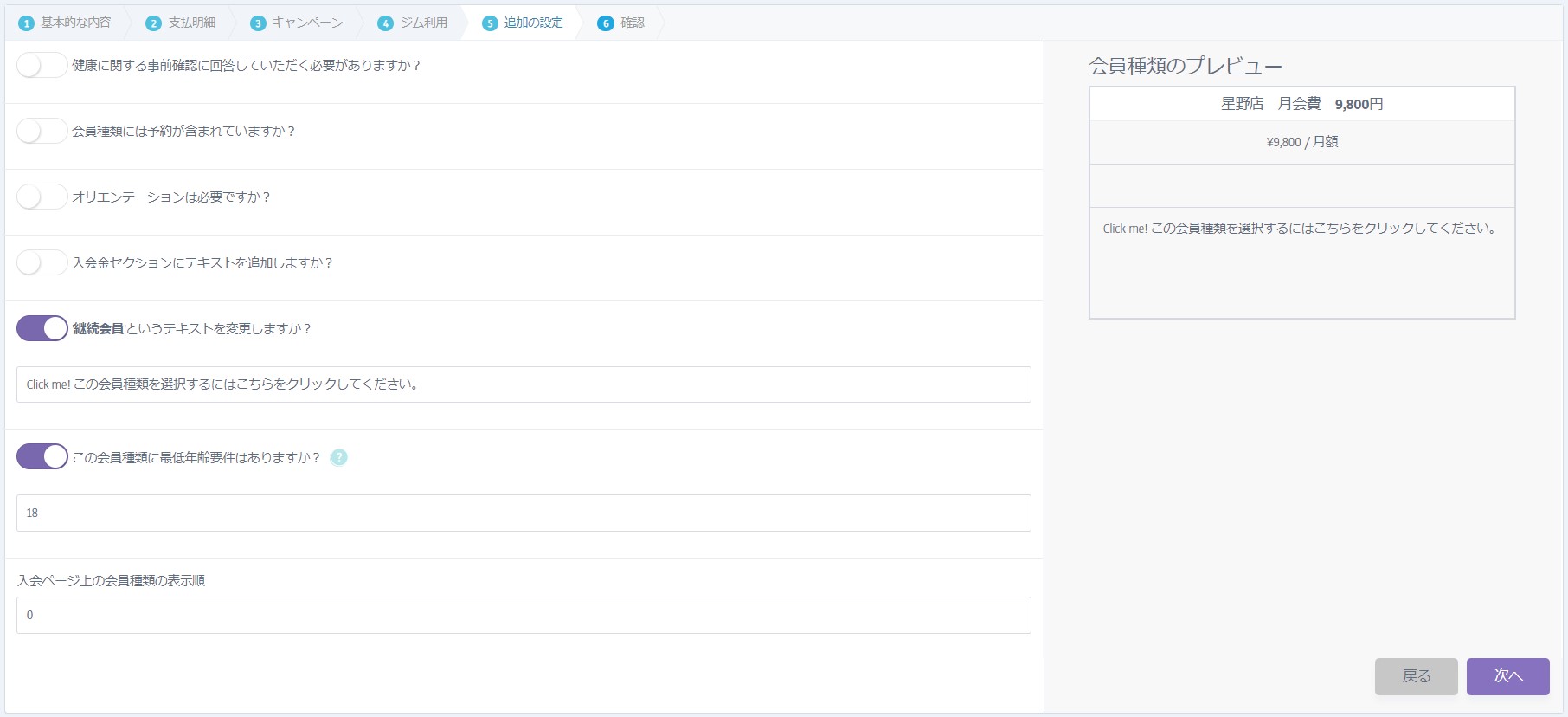
Task: Toggle 会員種類には予約が含まれていますか switch
Action: coord(42,132)
